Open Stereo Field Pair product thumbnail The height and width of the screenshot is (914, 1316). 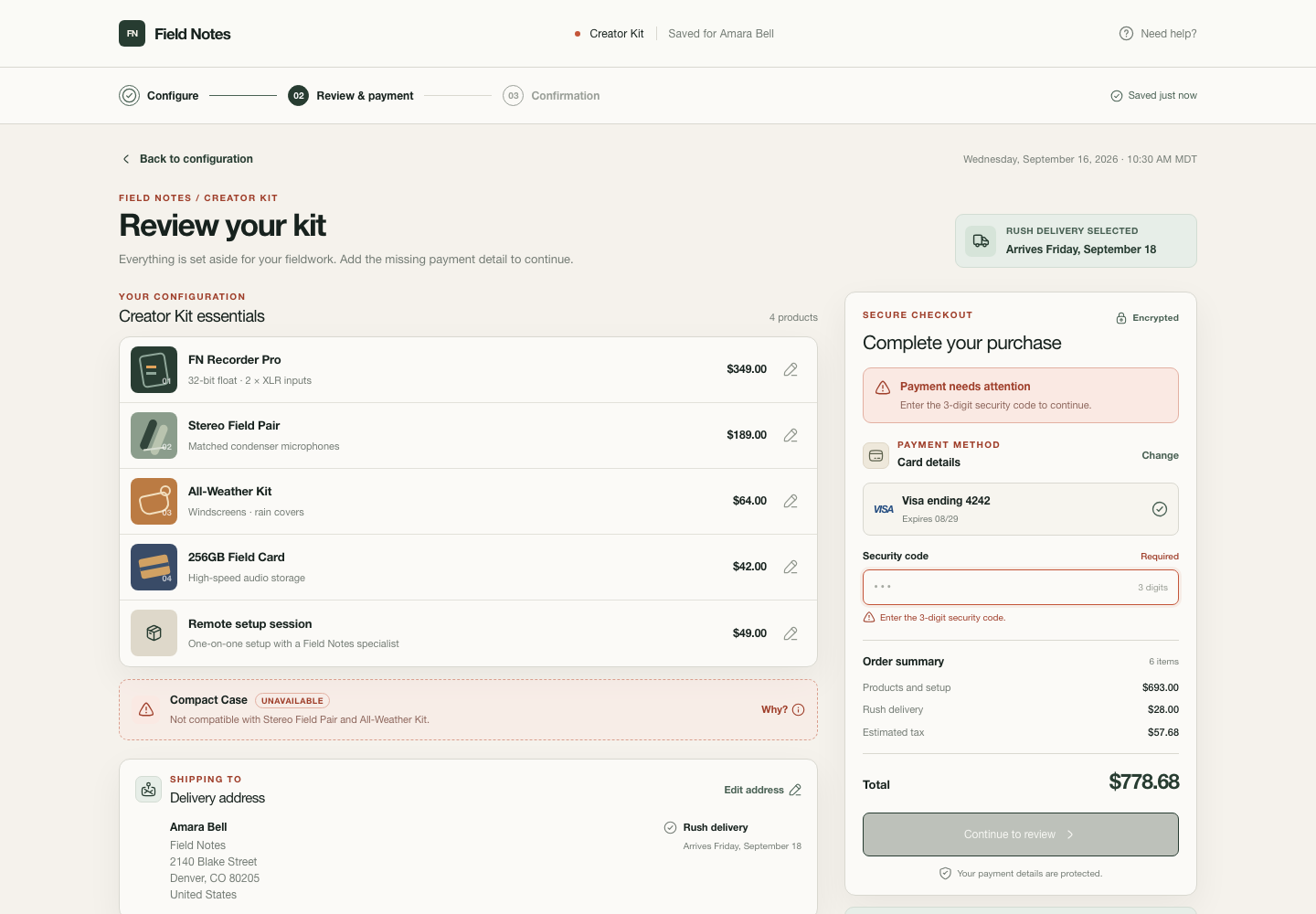154,435
